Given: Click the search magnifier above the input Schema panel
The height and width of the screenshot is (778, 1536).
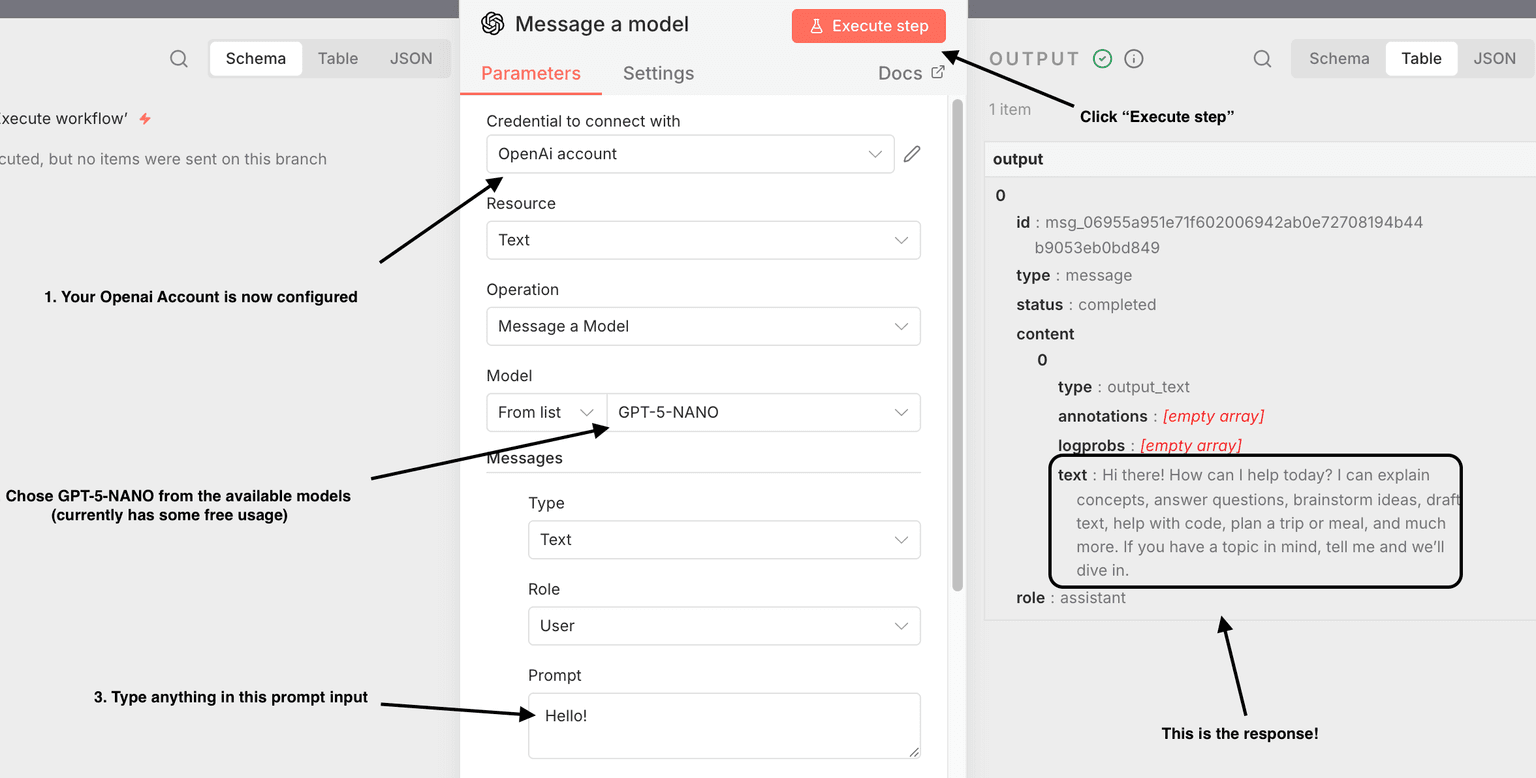Looking at the screenshot, I should (x=178, y=58).
